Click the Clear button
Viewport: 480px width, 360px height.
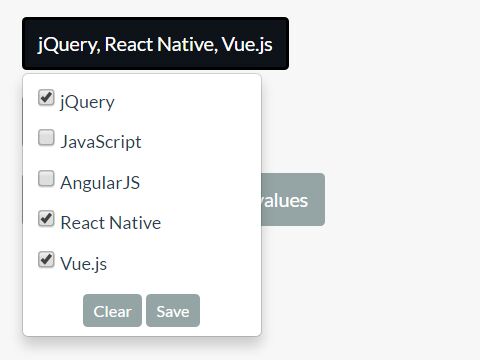[x=112, y=311]
